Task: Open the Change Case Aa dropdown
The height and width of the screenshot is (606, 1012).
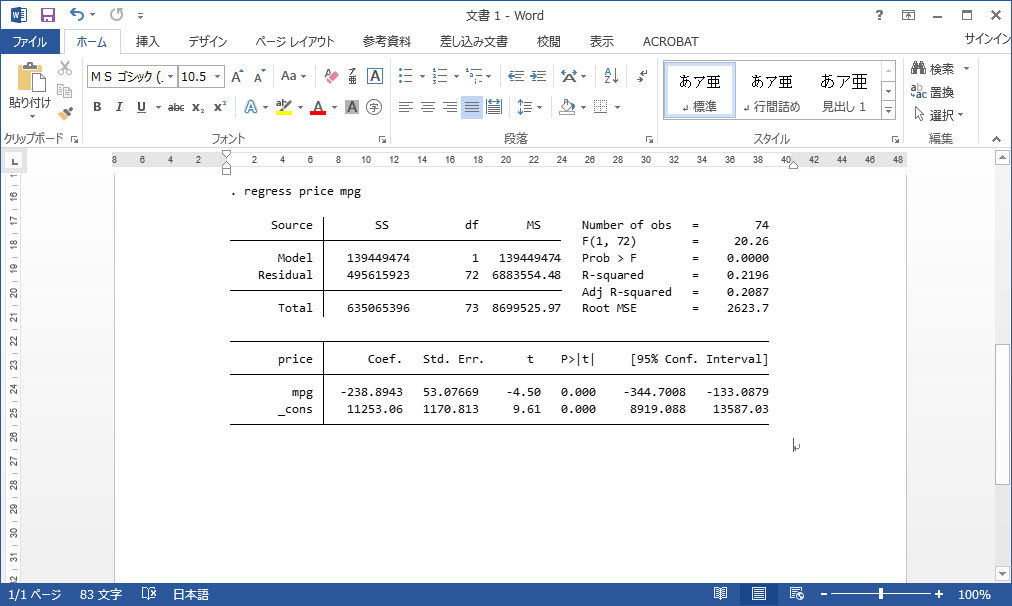Action: click(x=293, y=76)
